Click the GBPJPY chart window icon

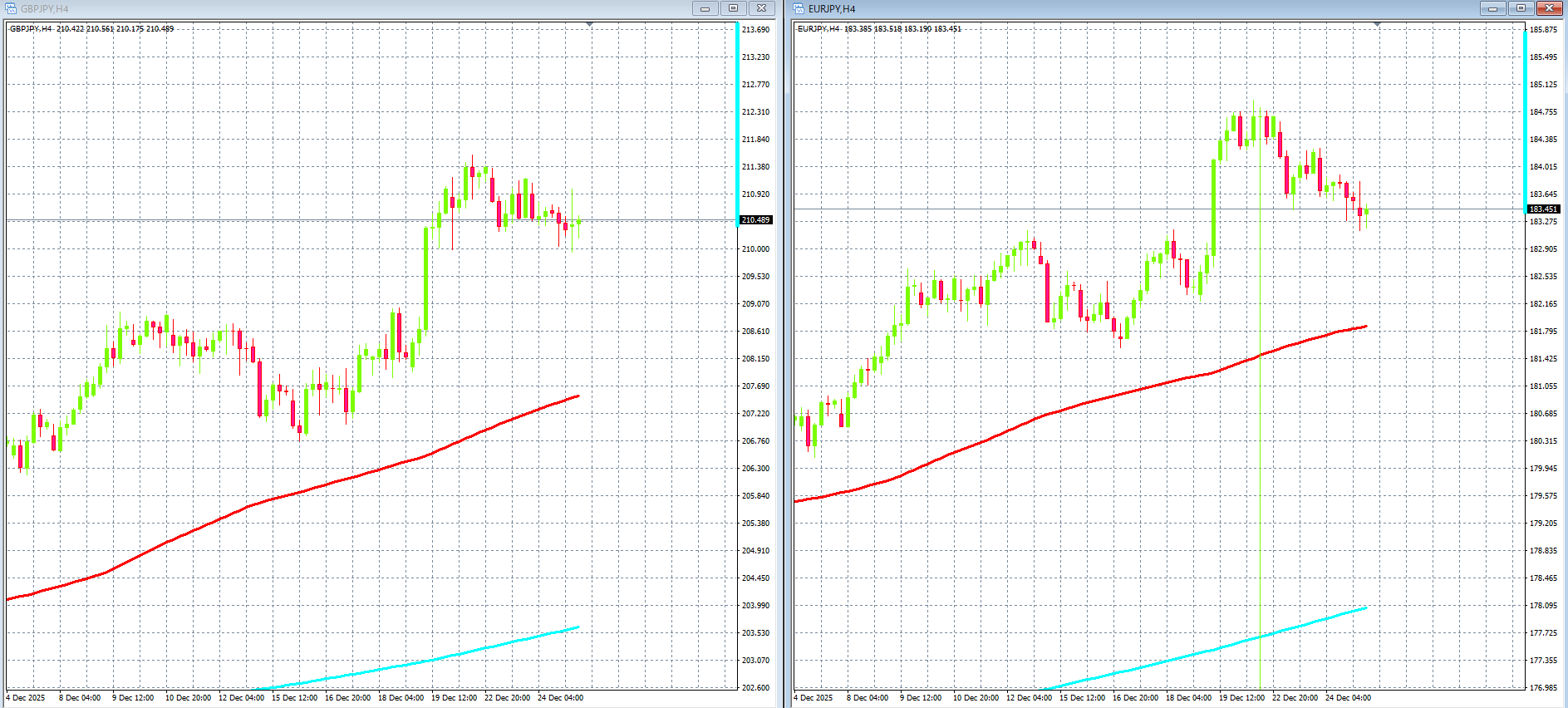pyautogui.click(x=11, y=8)
